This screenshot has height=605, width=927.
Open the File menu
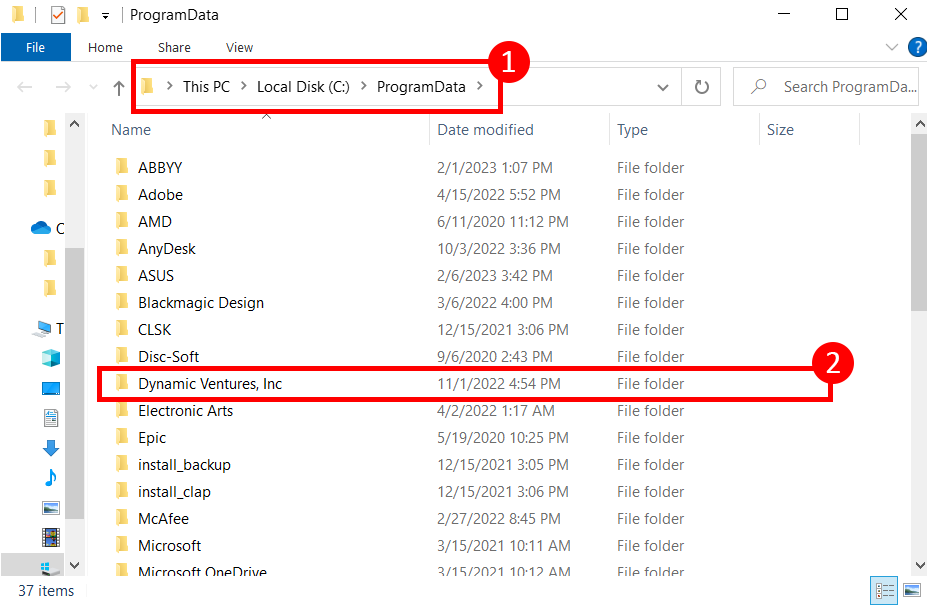click(x=35, y=47)
